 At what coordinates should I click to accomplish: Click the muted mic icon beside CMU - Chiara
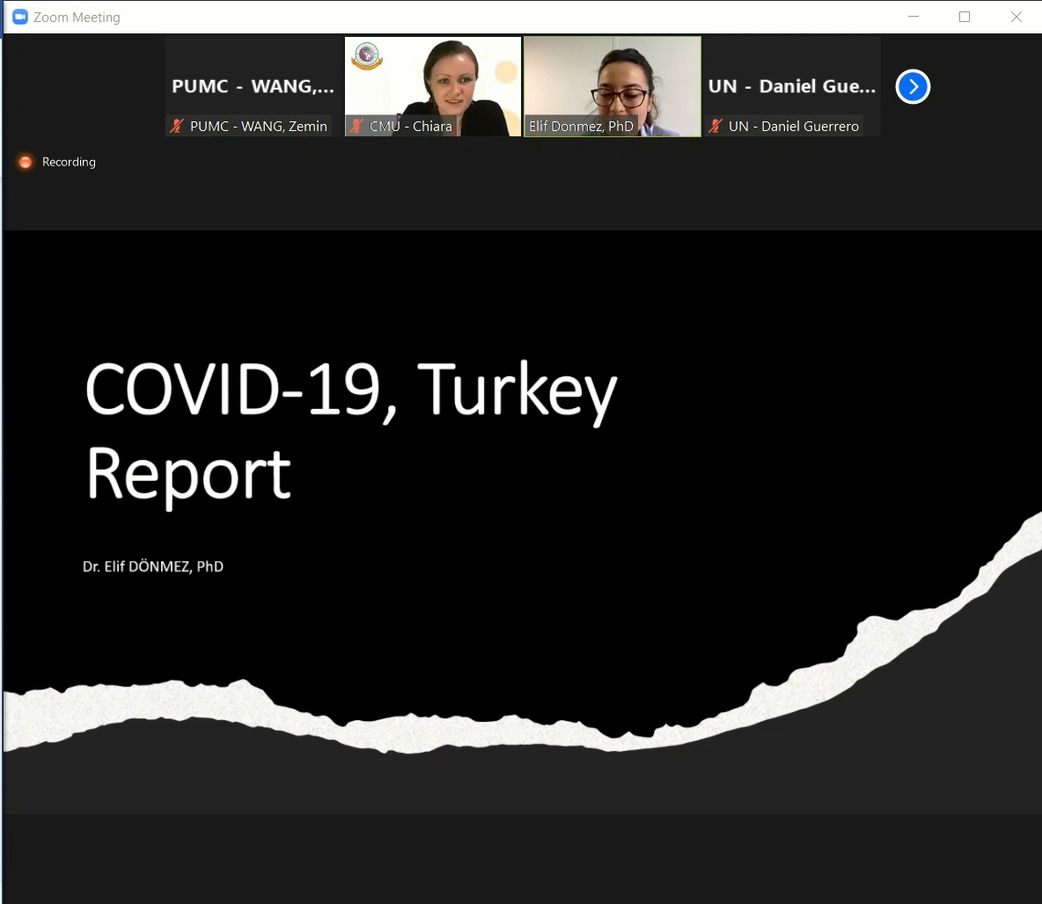click(x=356, y=126)
